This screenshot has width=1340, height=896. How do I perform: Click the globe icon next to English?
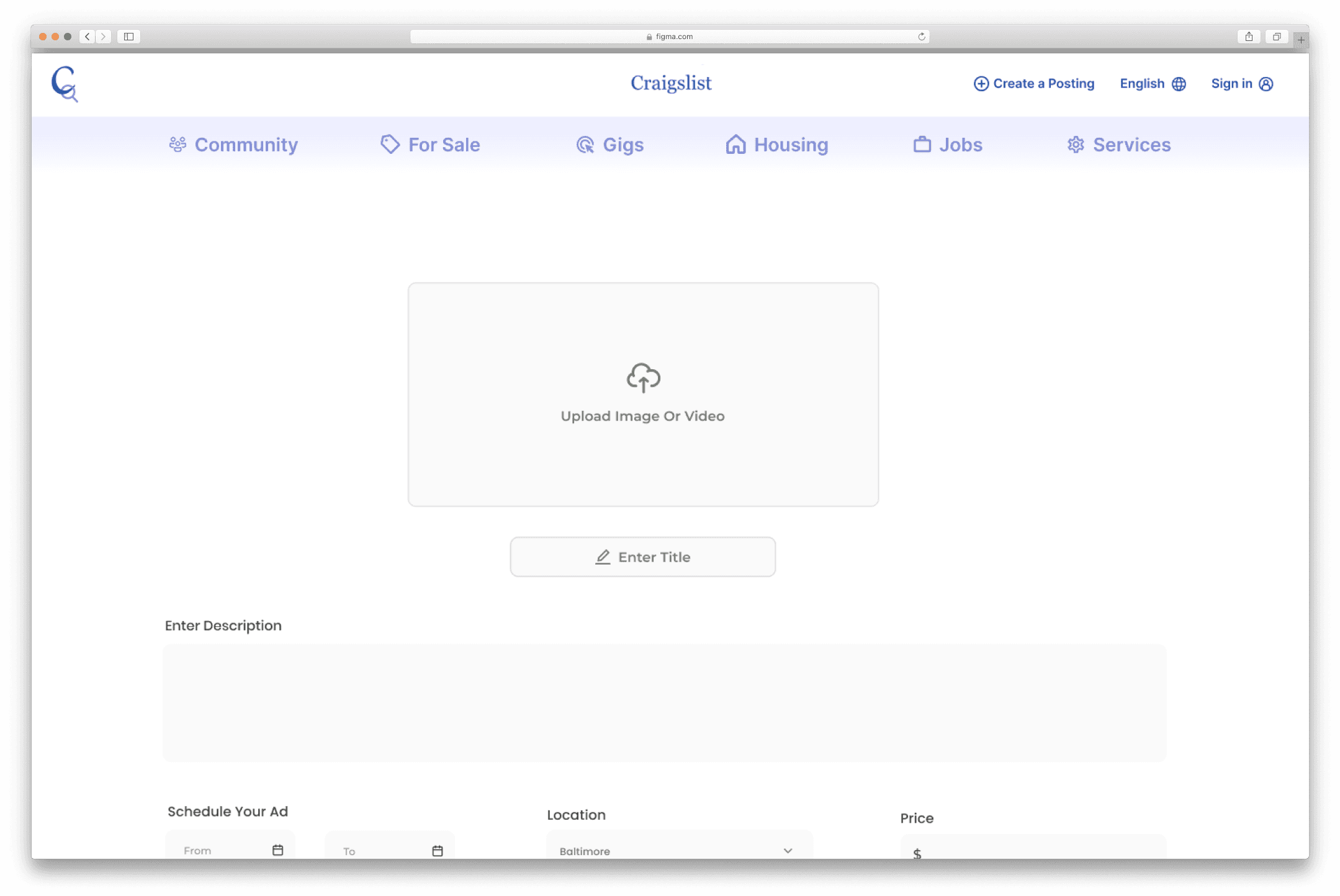click(x=1179, y=84)
